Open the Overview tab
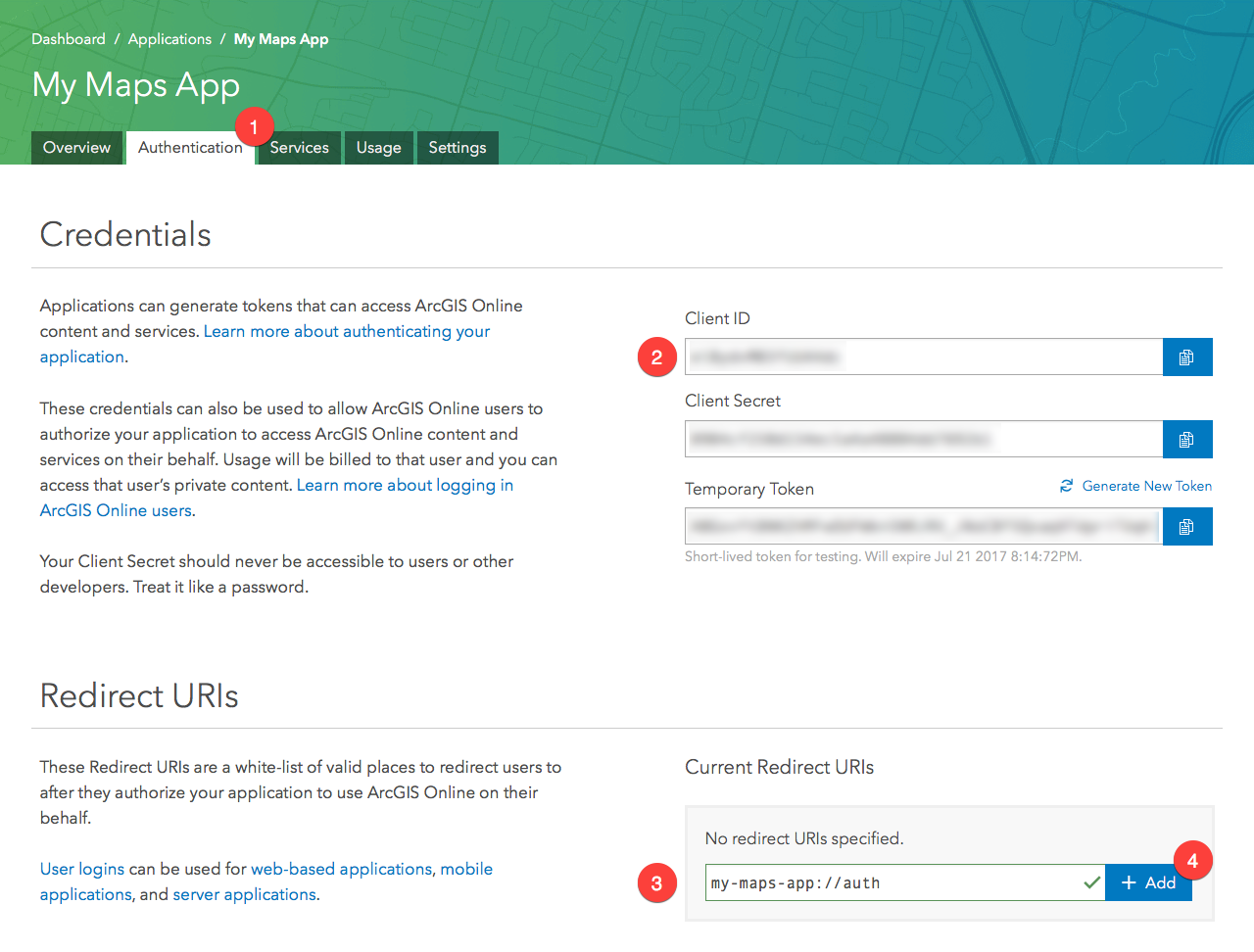Screen dimensions: 1254x952 (76, 148)
